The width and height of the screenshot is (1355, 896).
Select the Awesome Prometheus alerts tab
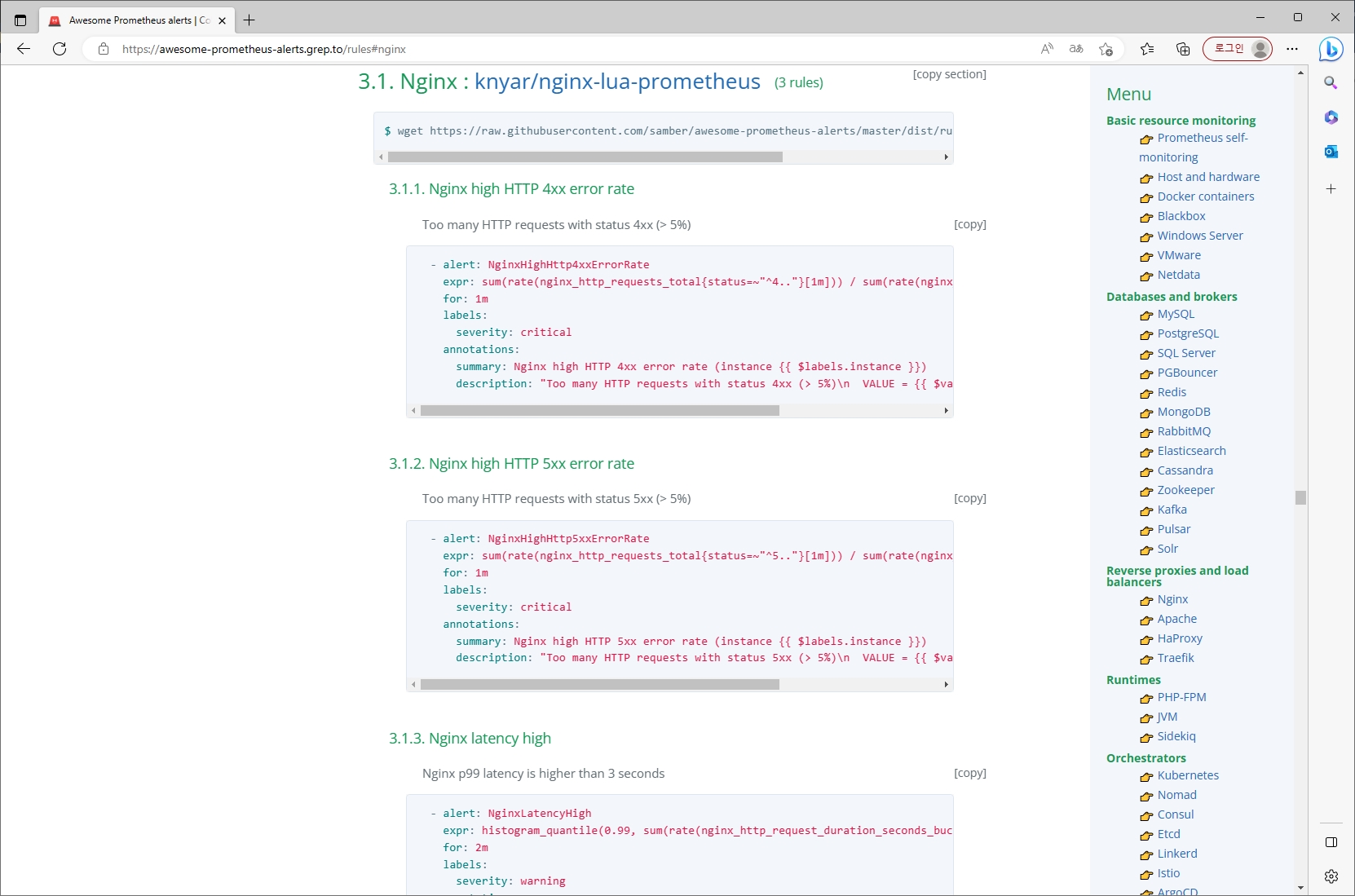coord(137,20)
